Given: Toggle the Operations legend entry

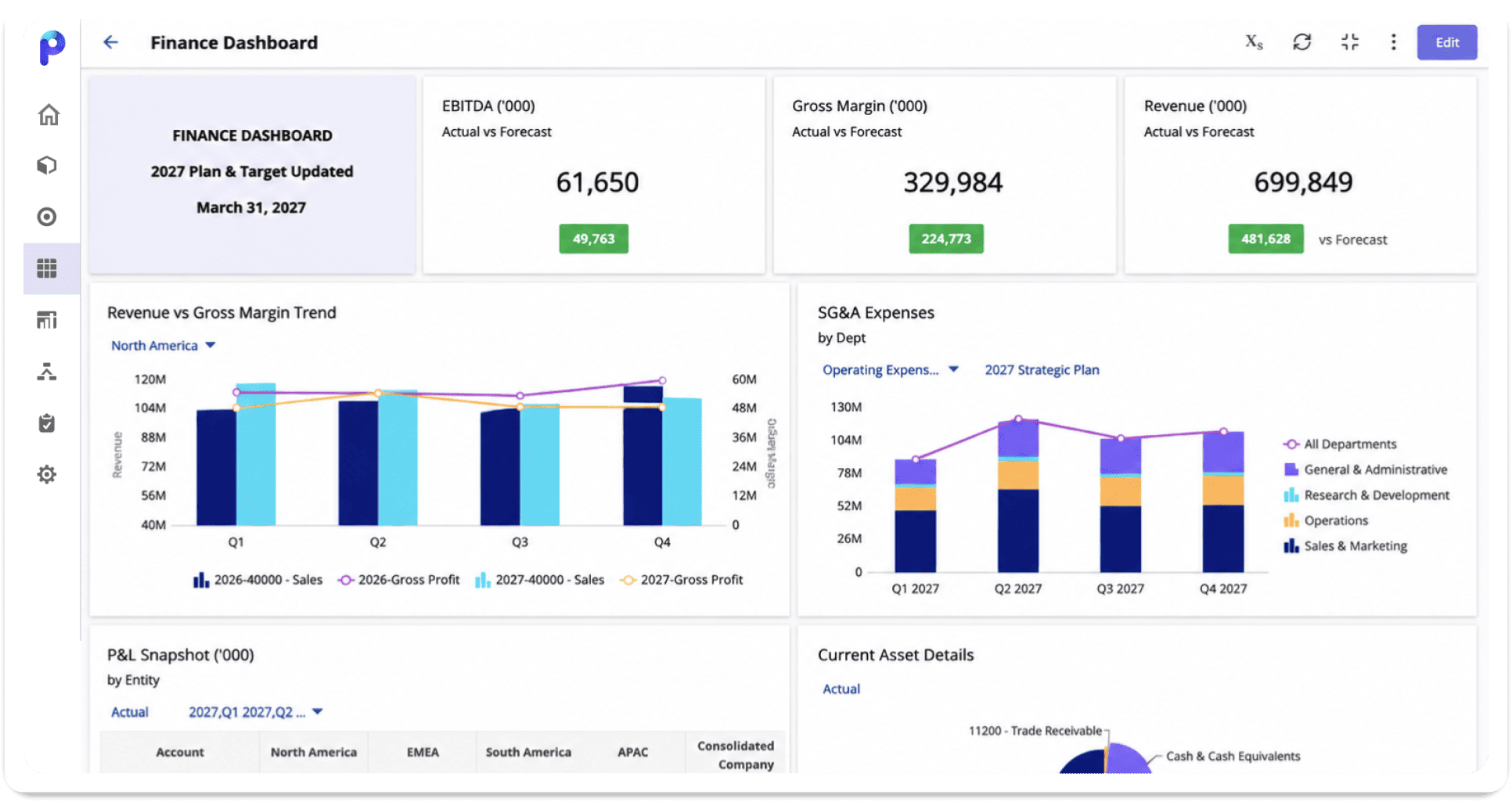Looking at the screenshot, I should tap(1326, 521).
